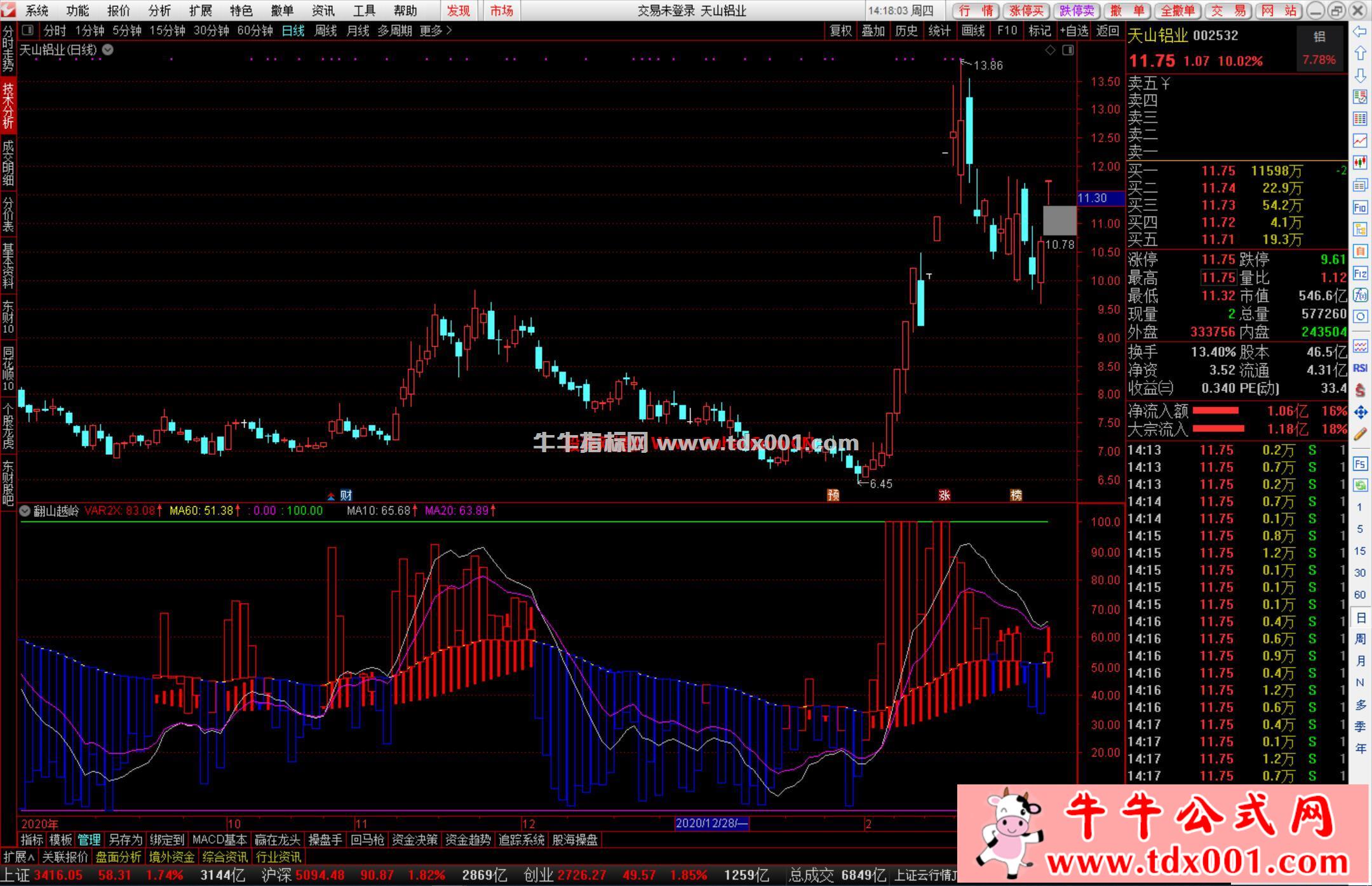
Task: Select the RSI indicator icon
Action: click(1360, 368)
